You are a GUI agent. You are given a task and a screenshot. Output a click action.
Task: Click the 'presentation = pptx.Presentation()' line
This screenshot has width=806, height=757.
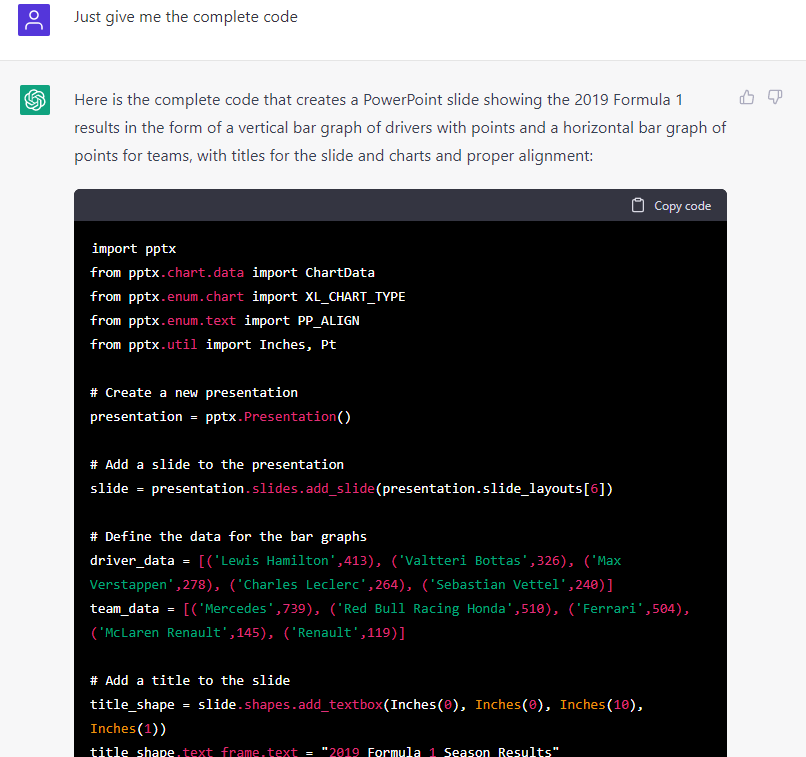(221, 417)
